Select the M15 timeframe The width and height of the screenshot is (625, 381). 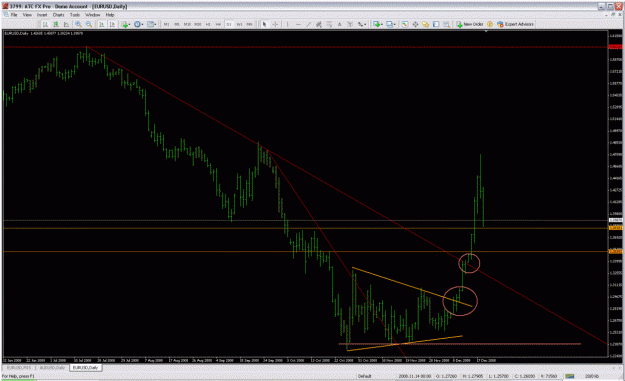click(x=187, y=24)
